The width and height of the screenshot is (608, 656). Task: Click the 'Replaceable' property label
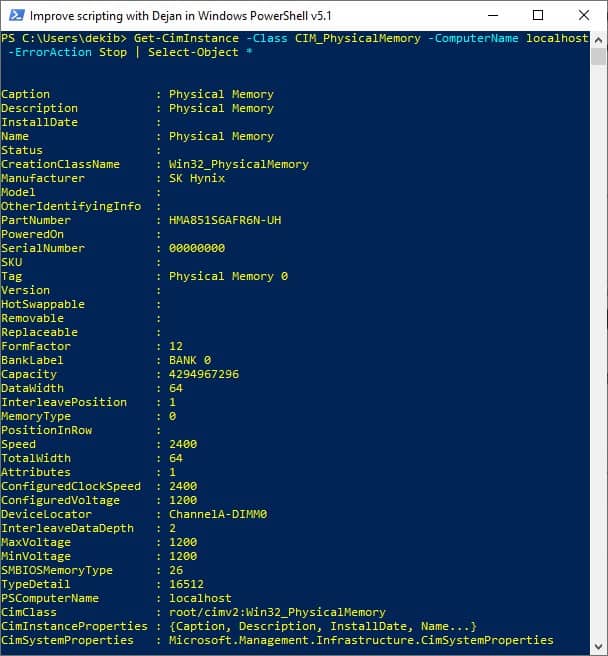(x=39, y=332)
